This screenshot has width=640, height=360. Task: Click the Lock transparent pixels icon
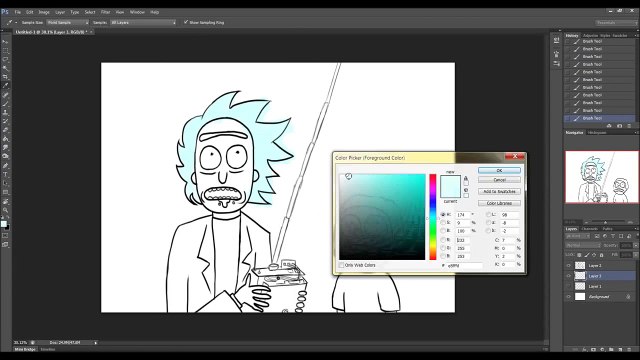(x=579, y=255)
